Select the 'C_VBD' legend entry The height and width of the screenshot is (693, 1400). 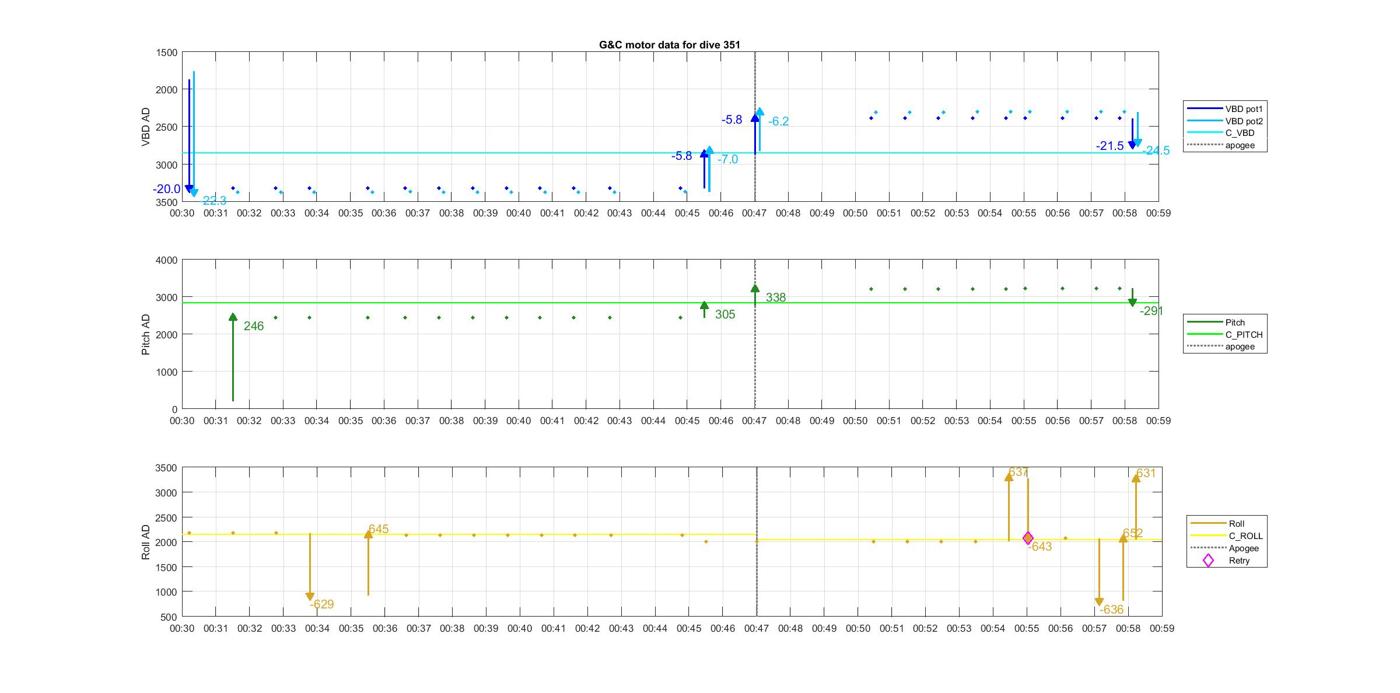click(x=1221, y=133)
